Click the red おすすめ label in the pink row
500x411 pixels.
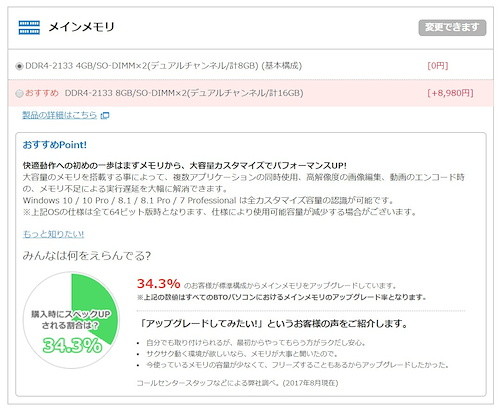coord(42,93)
